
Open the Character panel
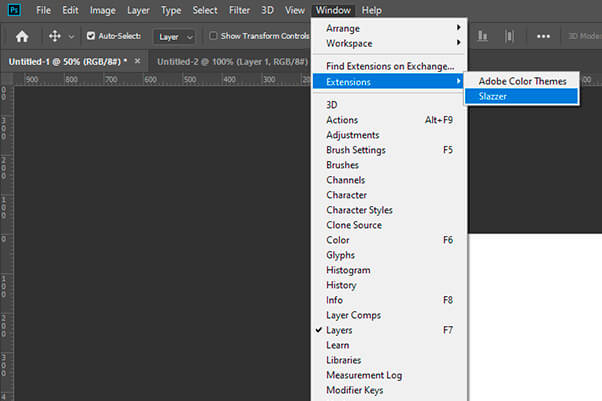click(x=389, y=195)
